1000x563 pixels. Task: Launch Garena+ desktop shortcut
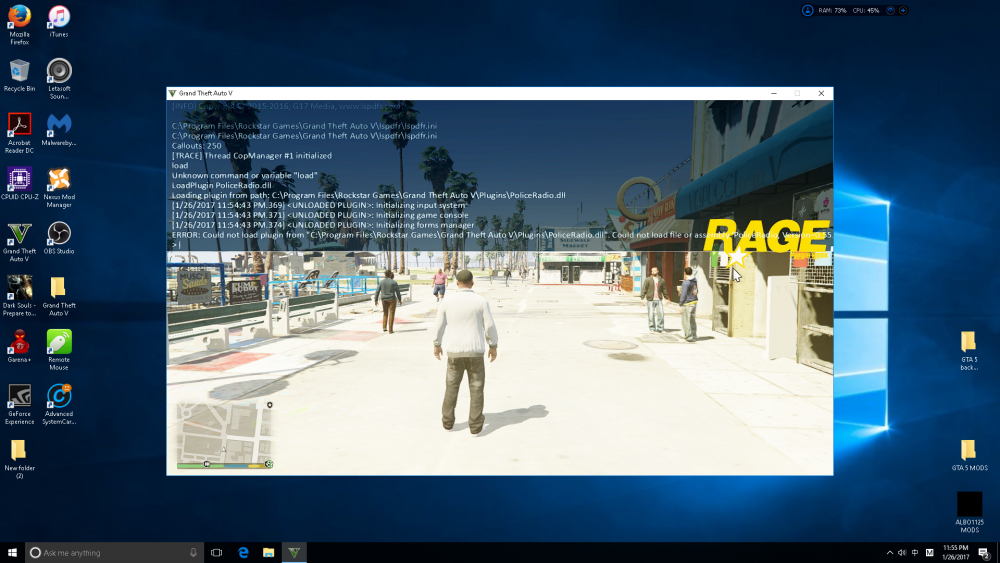click(19, 346)
